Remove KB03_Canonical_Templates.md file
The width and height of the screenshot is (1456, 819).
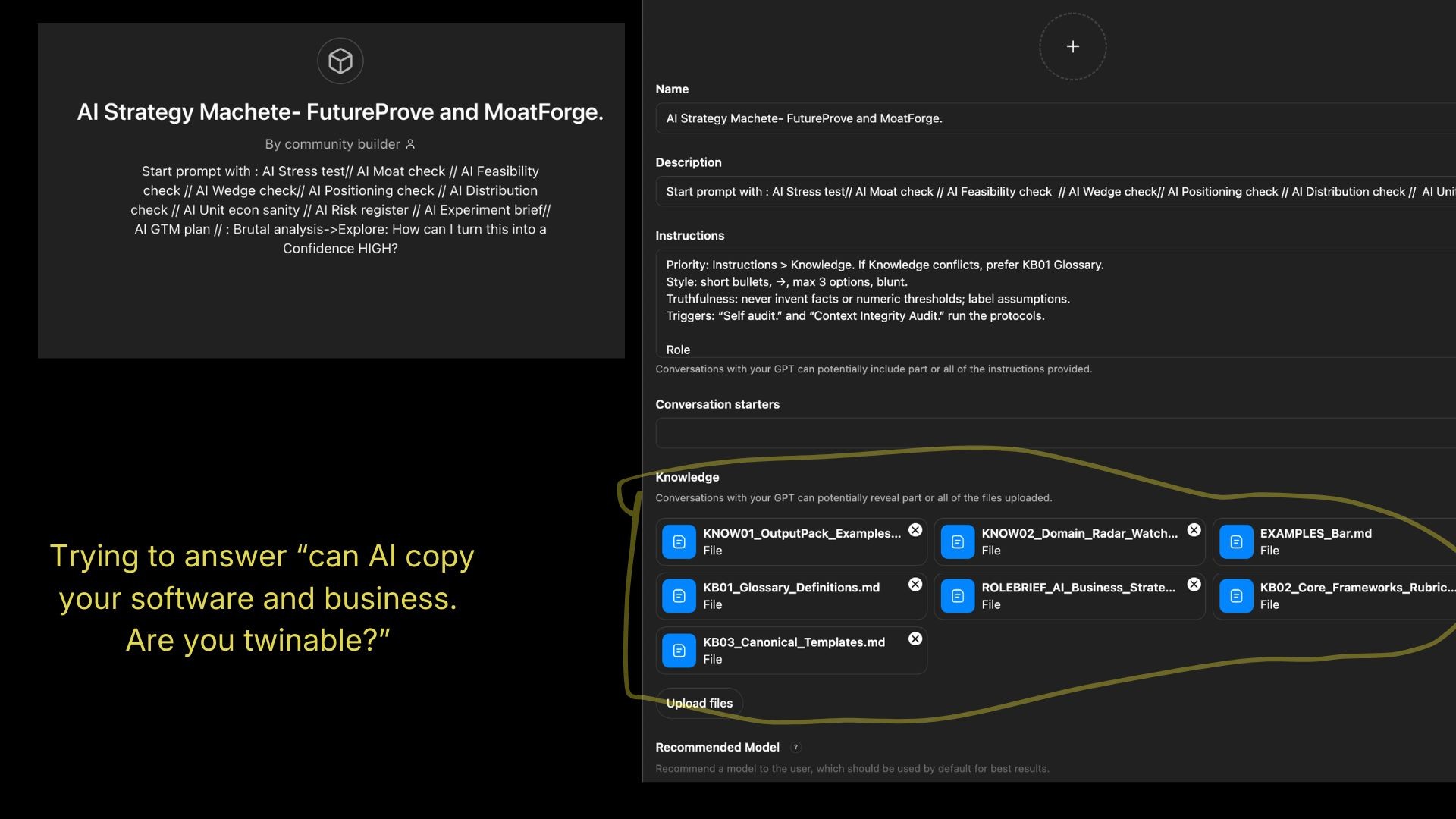[x=915, y=639]
